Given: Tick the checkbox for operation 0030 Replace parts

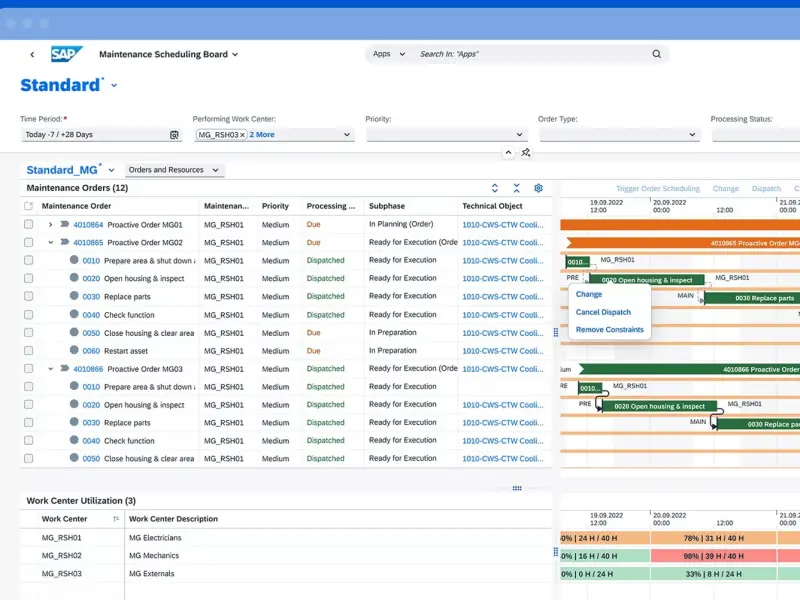Looking at the screenshot, I should click(x=29, y=296).
